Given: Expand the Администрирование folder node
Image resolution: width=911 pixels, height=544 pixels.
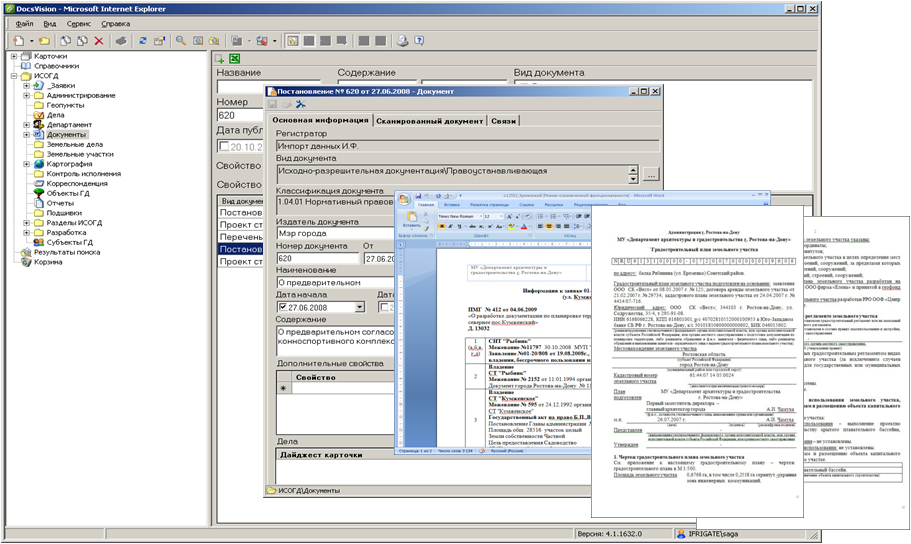Looking at the screenshot, I should 26,96.
